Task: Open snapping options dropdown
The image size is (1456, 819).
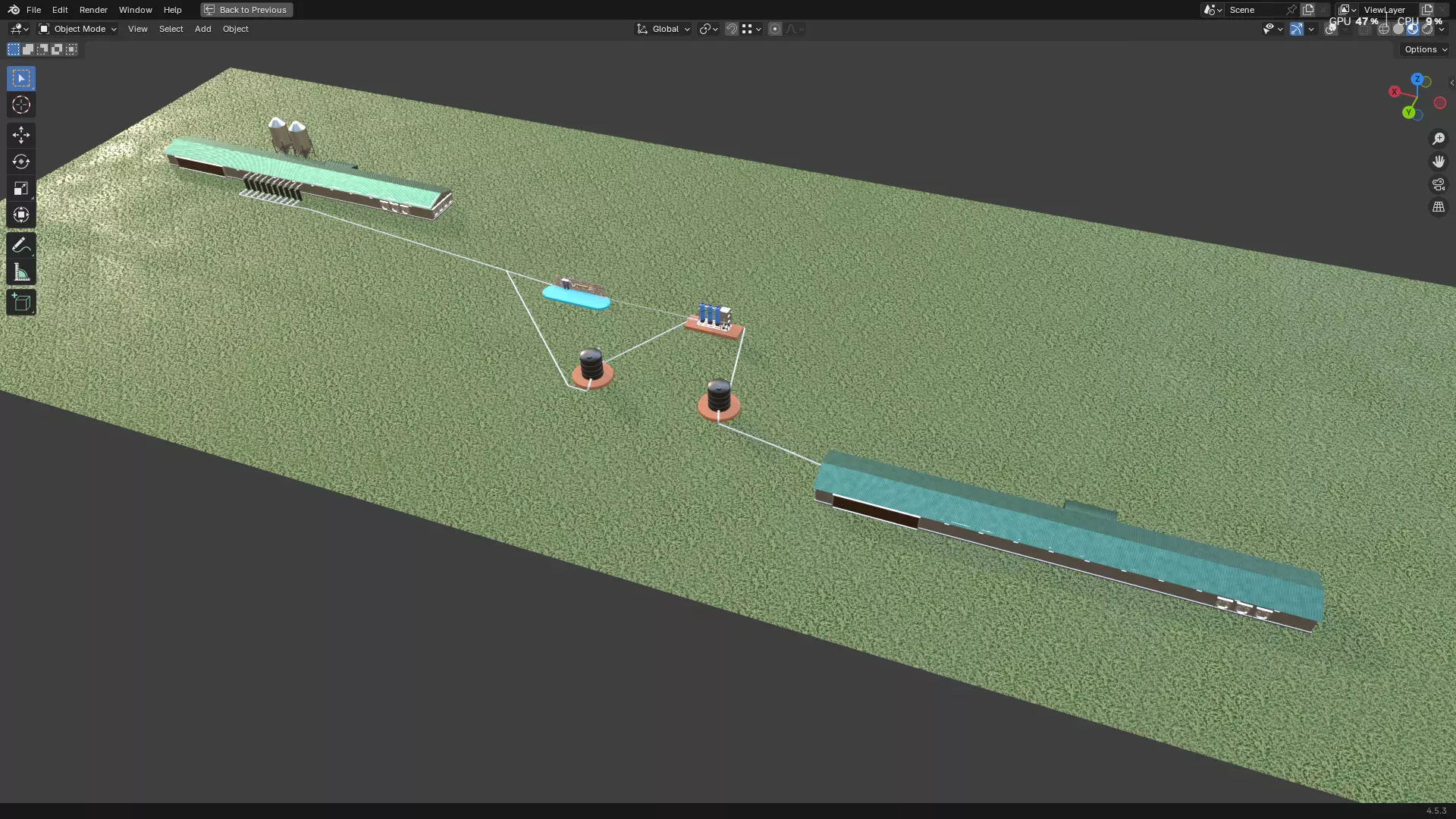Action: click(x=752, y=29)
